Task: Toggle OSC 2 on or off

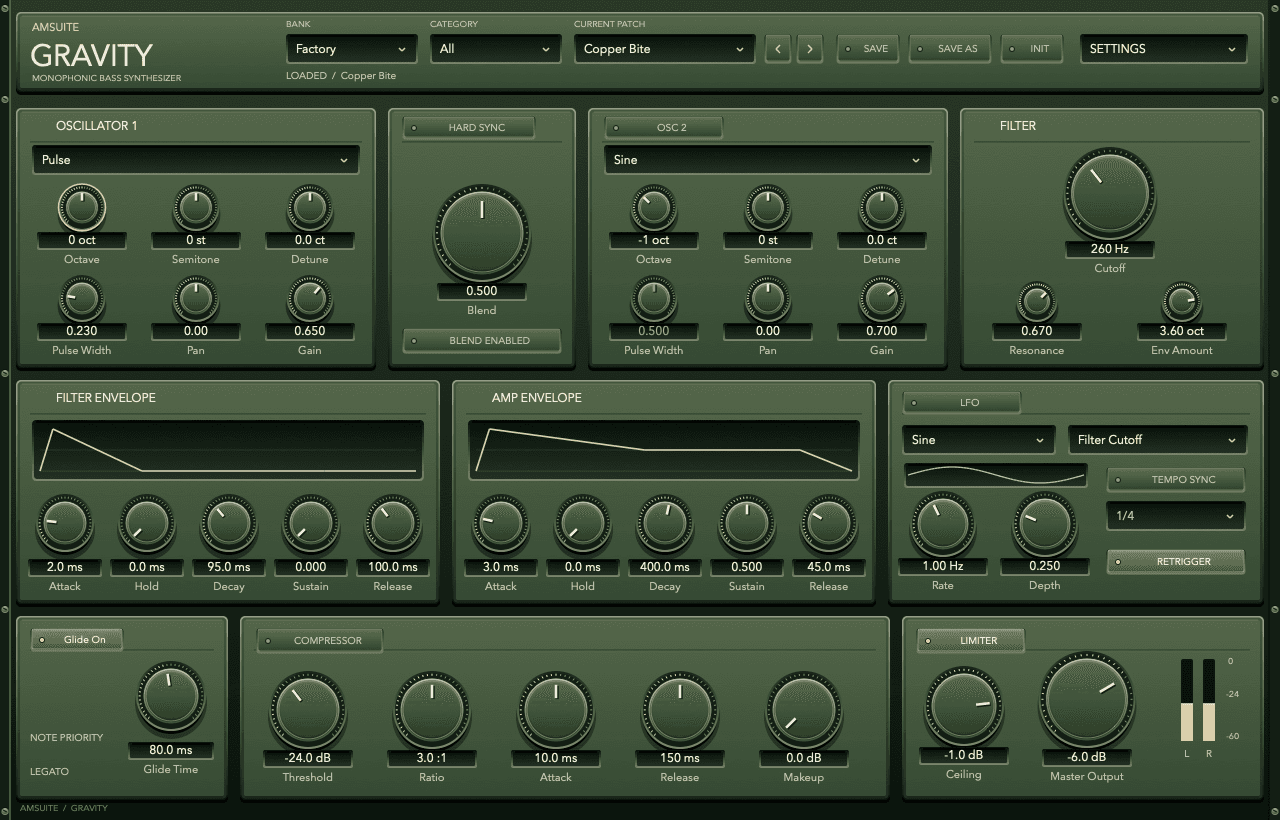Action: click(x=664, y=128)
